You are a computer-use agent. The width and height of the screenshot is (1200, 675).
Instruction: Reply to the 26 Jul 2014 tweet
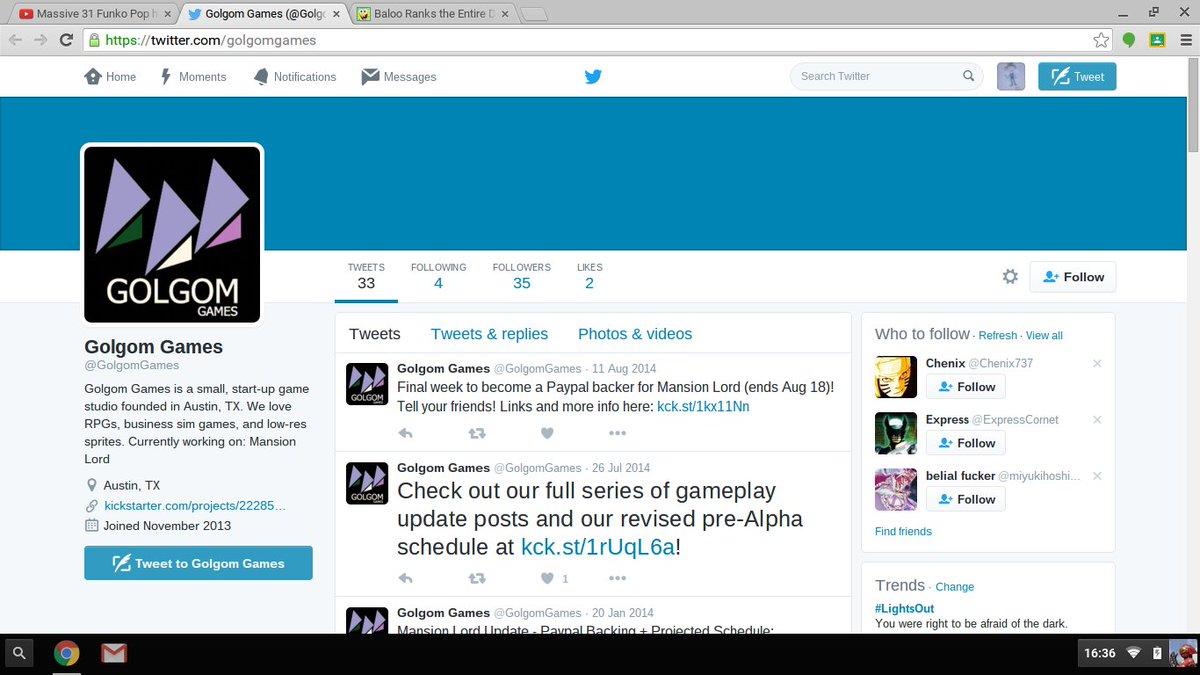pos(405,578)
